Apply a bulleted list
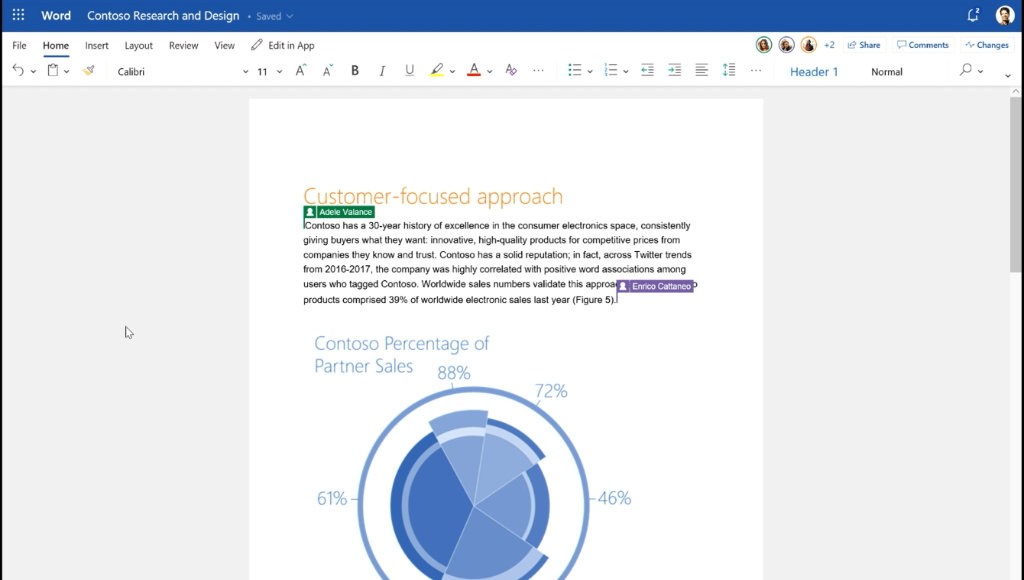Screen dimensions: 1024x580 pyautogui.click(x=575, y=71)
